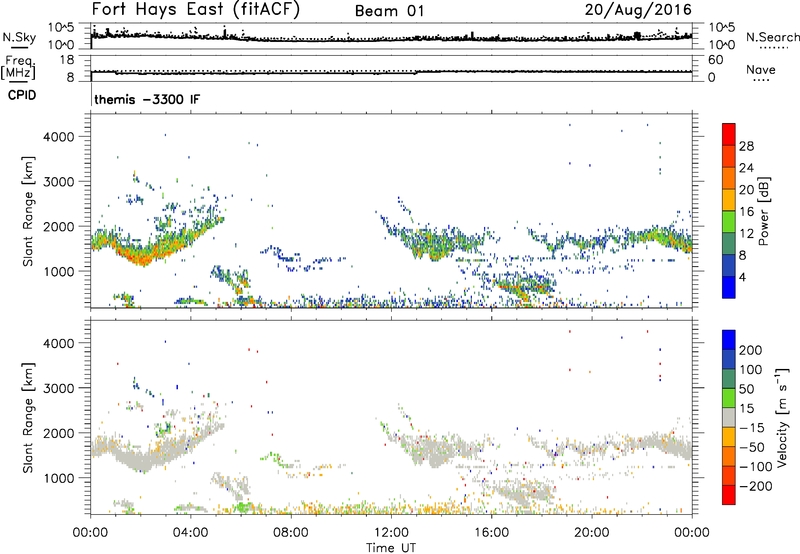
Task: Select the "N.Sky" legend label
Action: tap(19, 37)
